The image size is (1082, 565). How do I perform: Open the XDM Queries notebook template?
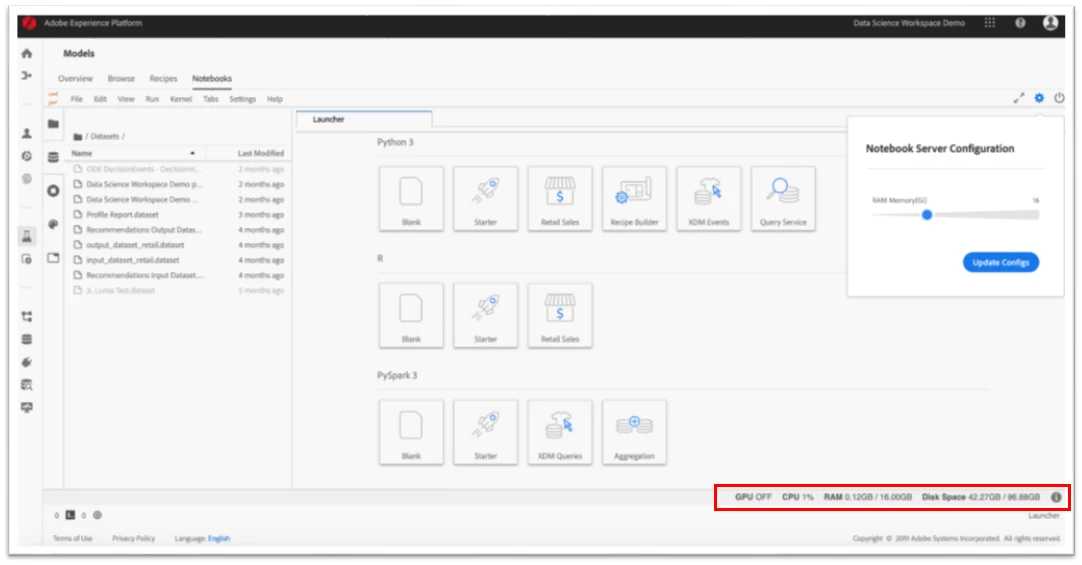[x=560, y=433]
